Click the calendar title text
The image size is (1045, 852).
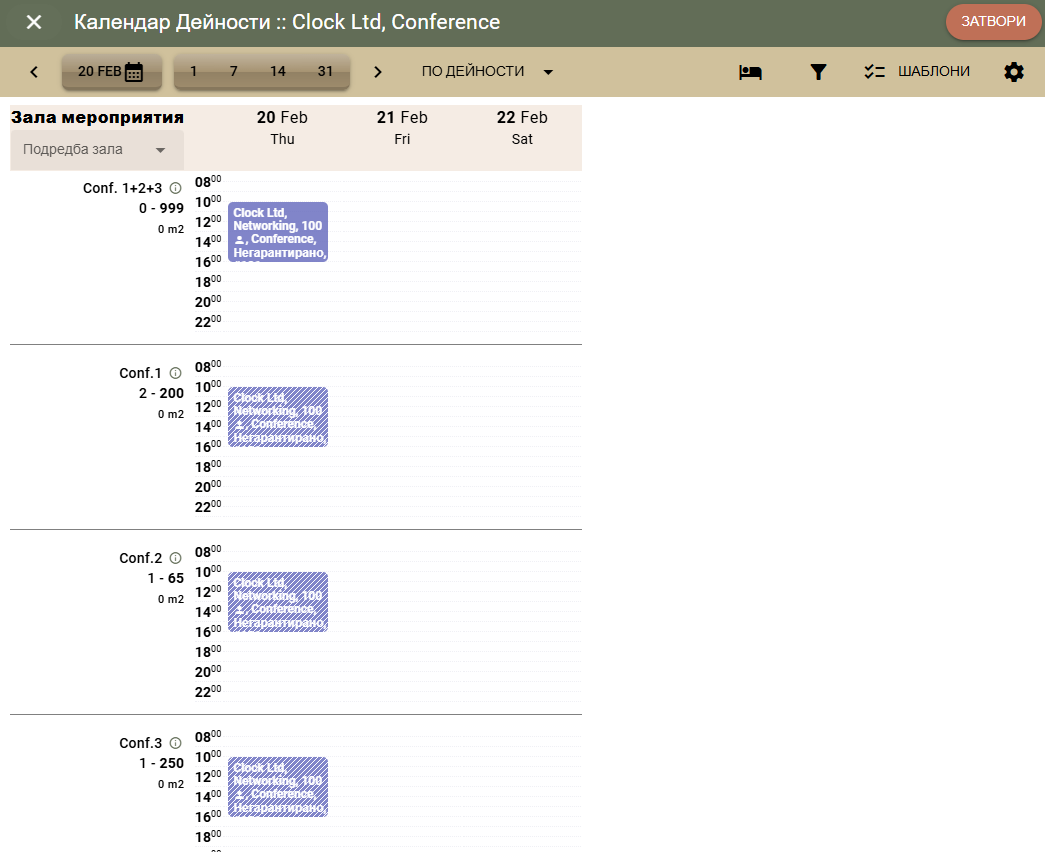[x=287, y=22]
